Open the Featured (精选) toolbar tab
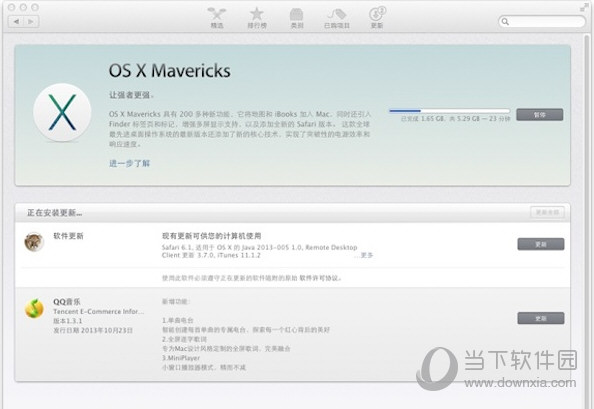This screenshot has width=594, height=409. pyautogui.click(x=217, y=17)
